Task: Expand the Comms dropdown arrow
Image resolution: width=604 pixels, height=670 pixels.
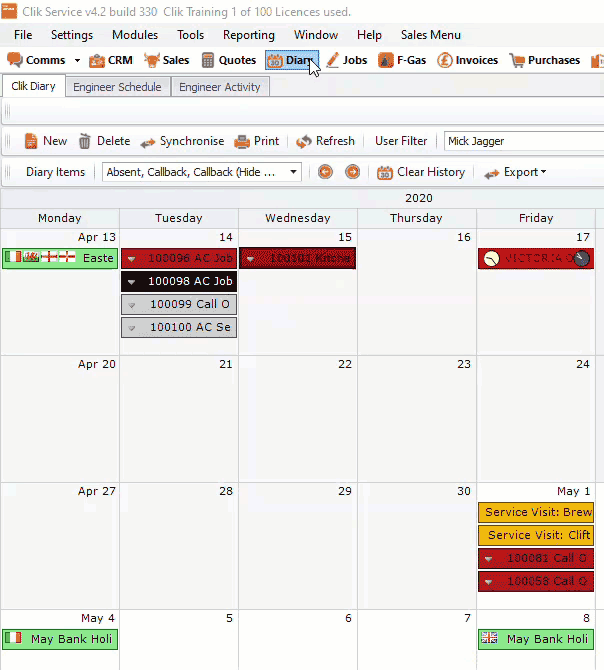Action: [77, 60]
